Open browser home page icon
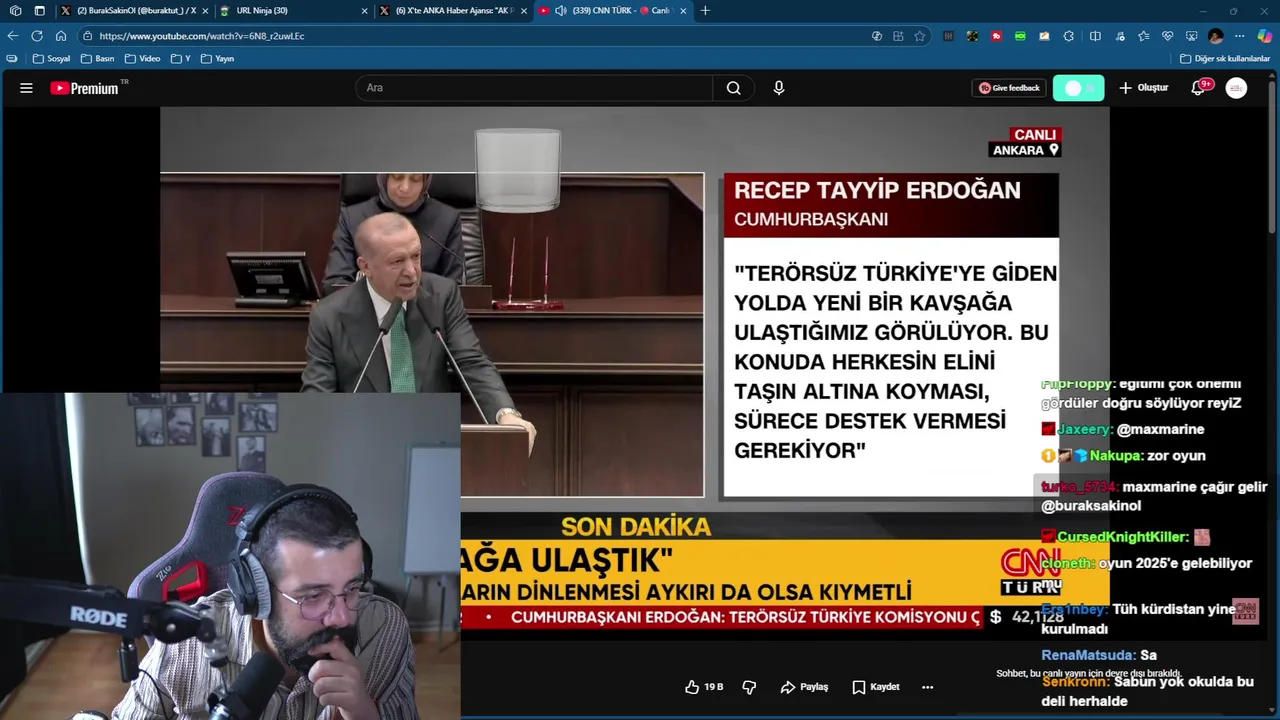The height and width of the screenshot is (720, 1280). (61, 36)
